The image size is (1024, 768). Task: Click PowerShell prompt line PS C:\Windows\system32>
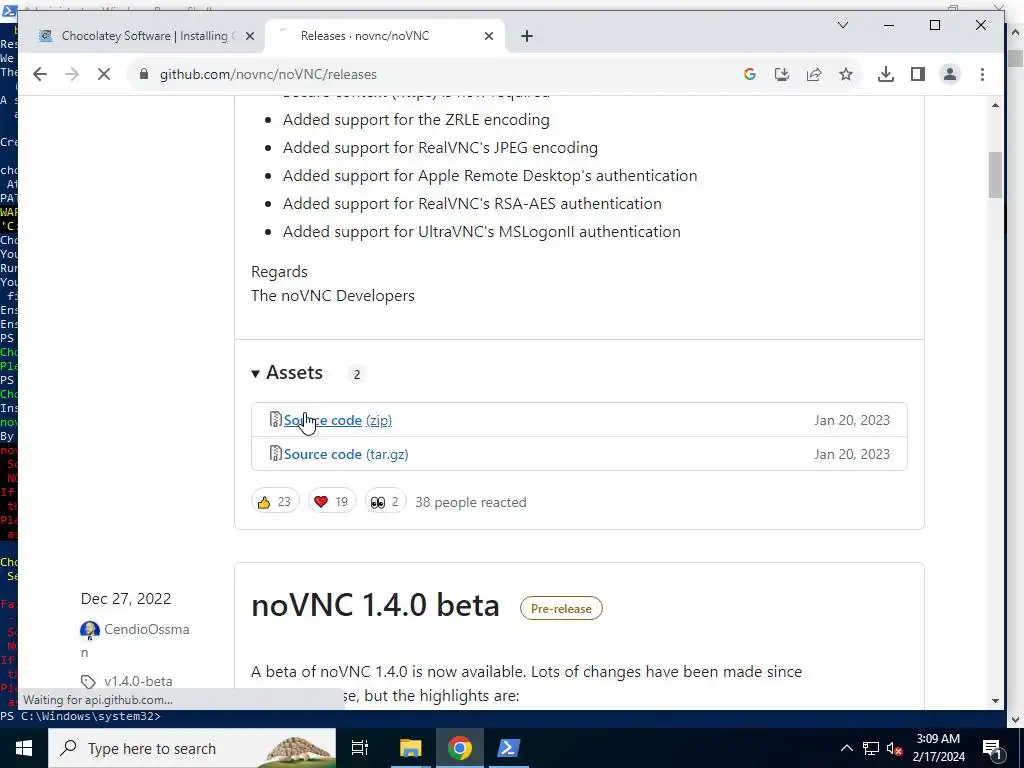pos(81,716)
